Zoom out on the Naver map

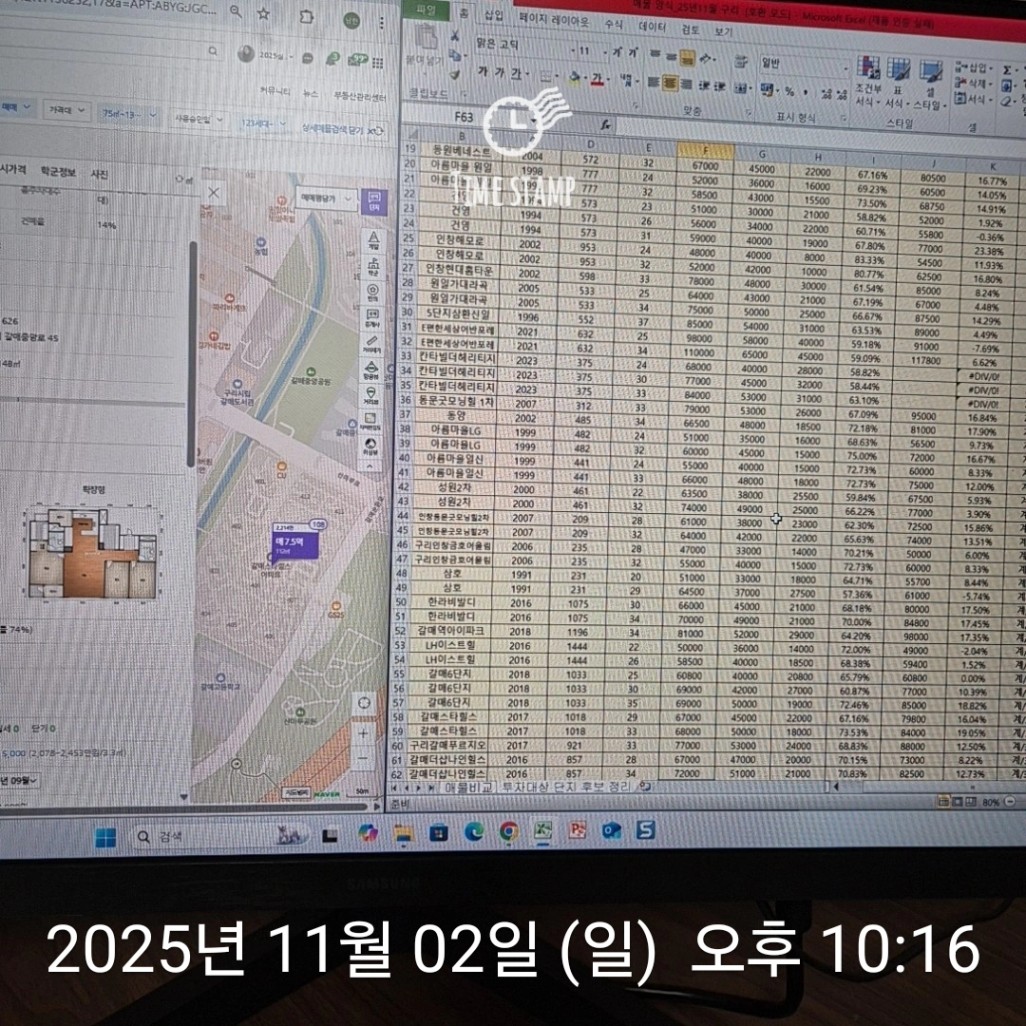click(363, 759)
